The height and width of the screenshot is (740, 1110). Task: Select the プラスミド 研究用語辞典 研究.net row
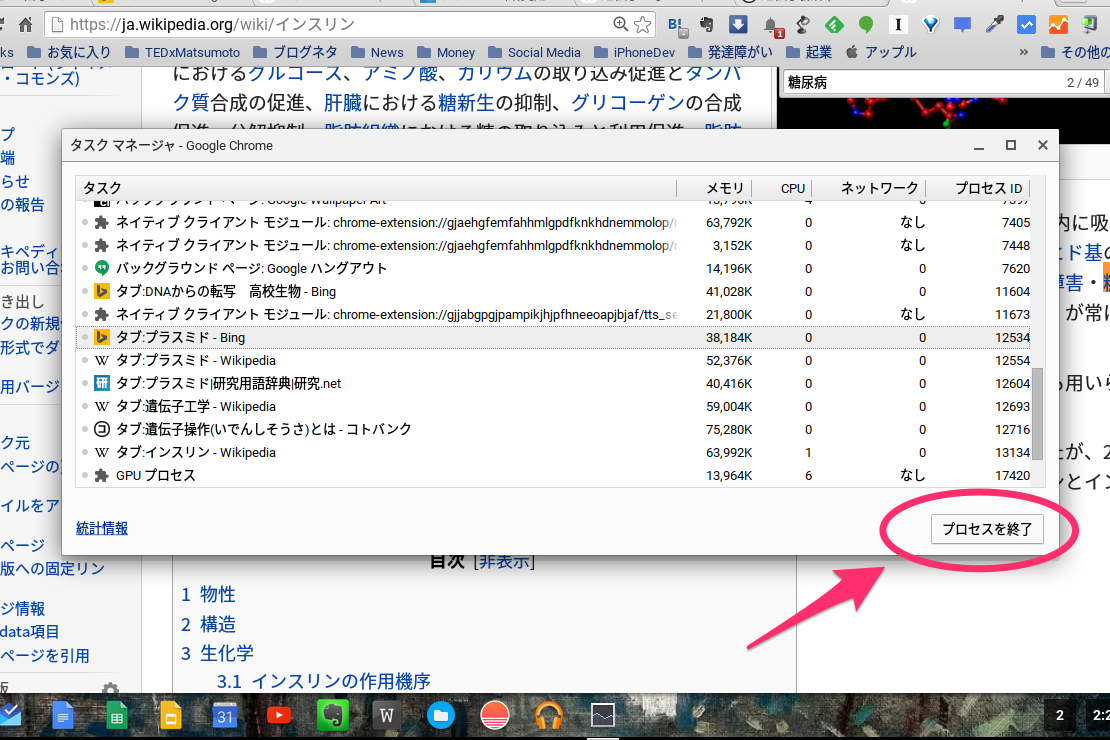point(553,383)
